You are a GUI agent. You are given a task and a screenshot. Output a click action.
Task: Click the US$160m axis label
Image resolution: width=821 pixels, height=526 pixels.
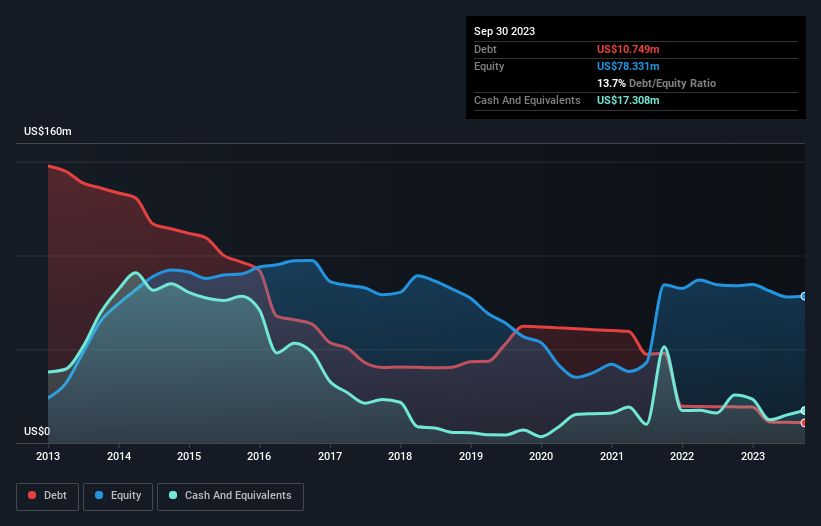point(48,131)
